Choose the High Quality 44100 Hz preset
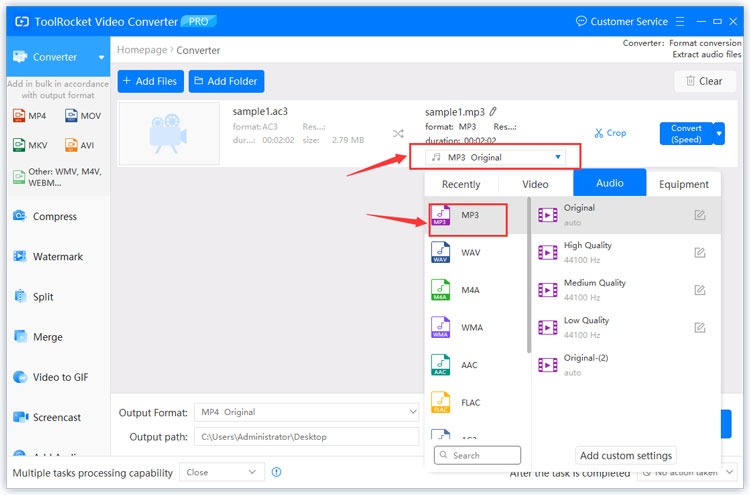750x495 pixels. point(626,253)
